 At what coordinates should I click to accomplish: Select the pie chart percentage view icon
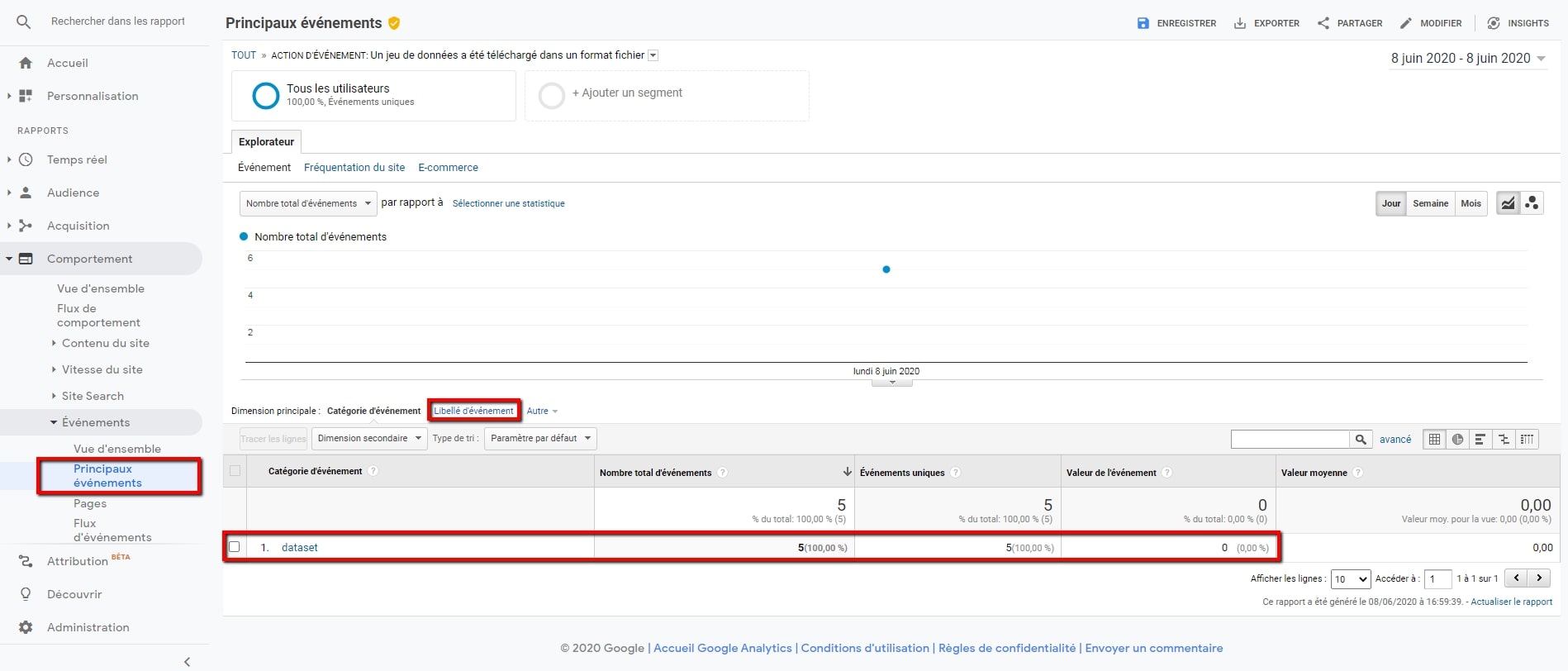[1458, 440]
